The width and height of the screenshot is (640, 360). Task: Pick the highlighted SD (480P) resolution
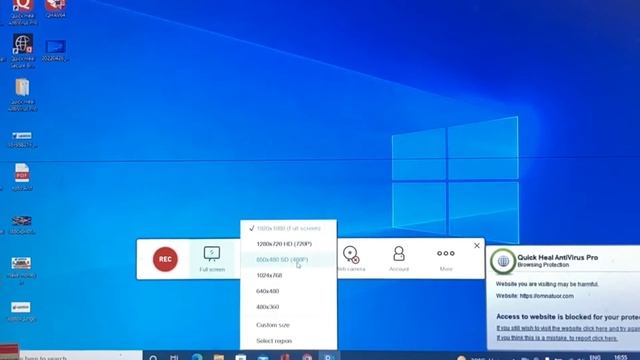click(x=289, y=260)
